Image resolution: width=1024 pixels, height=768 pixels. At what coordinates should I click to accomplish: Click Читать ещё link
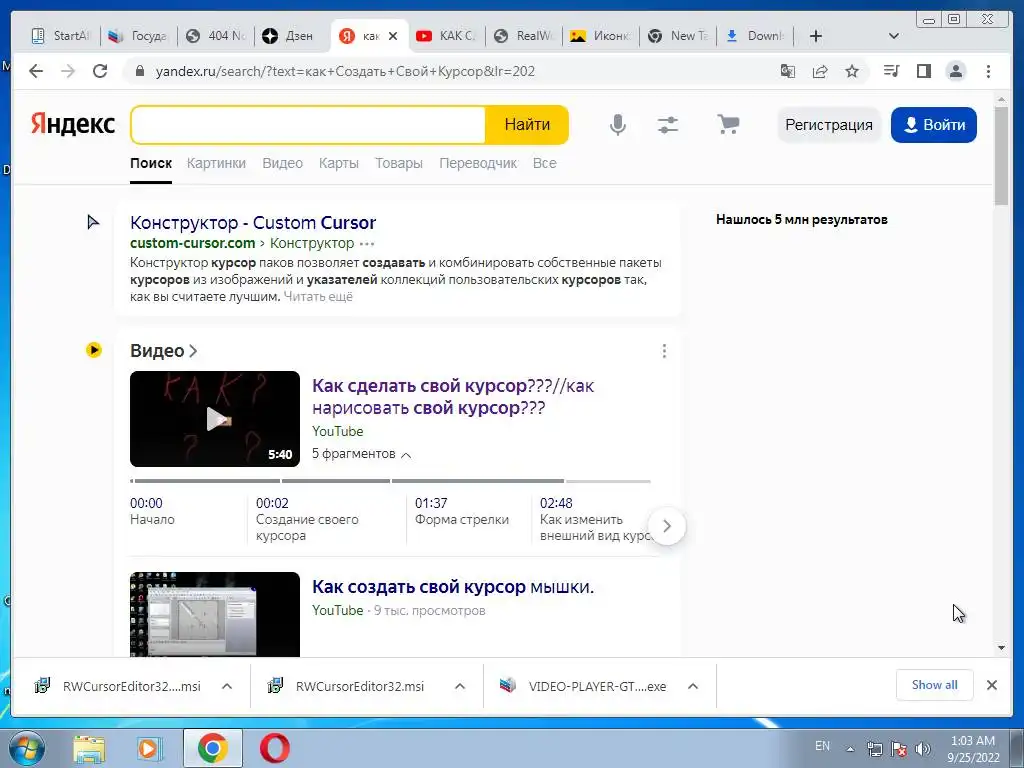pyautogui.click(x=318, y=296)
